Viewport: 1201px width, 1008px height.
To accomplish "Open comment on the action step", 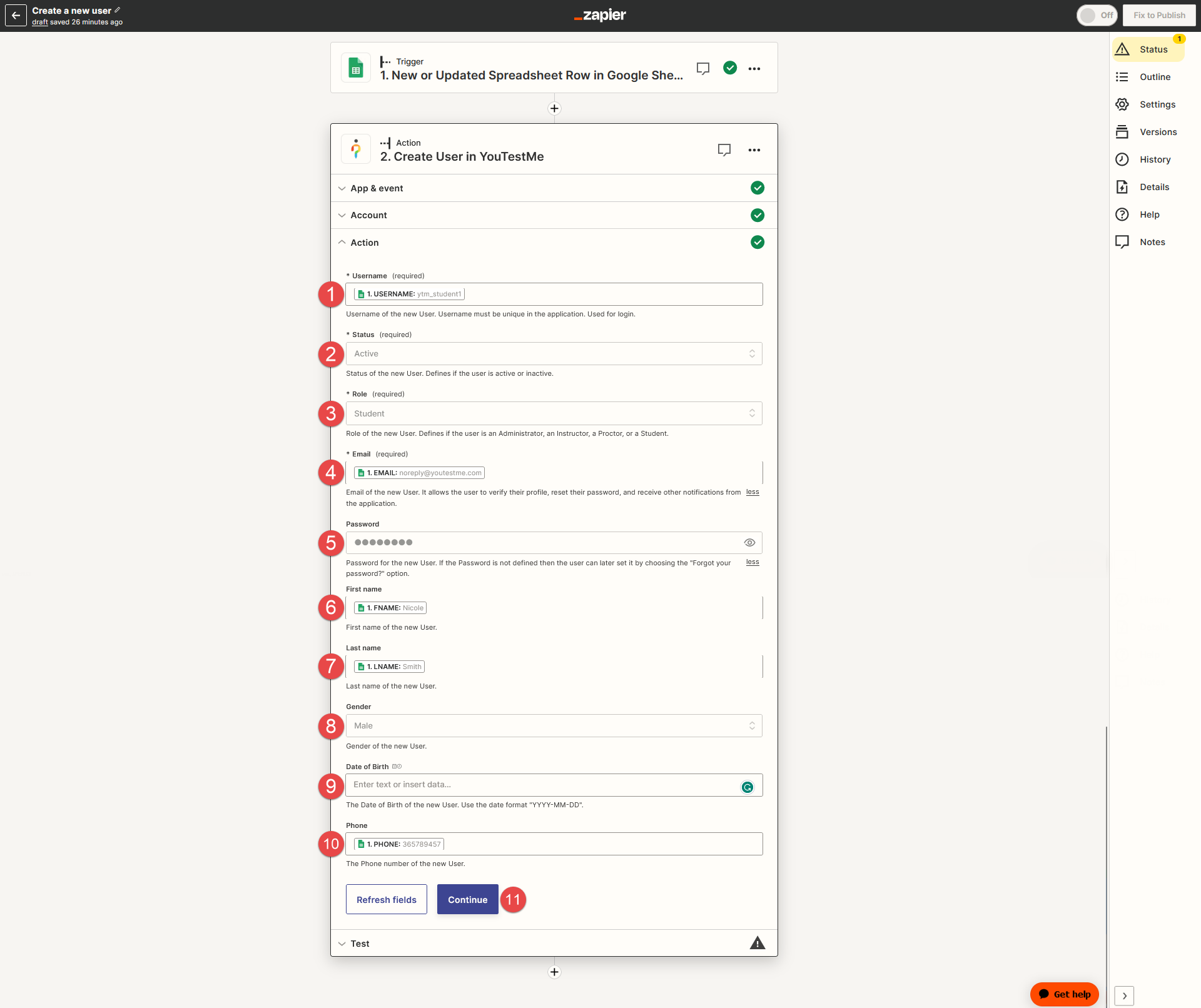I will [x=724, y=150].
